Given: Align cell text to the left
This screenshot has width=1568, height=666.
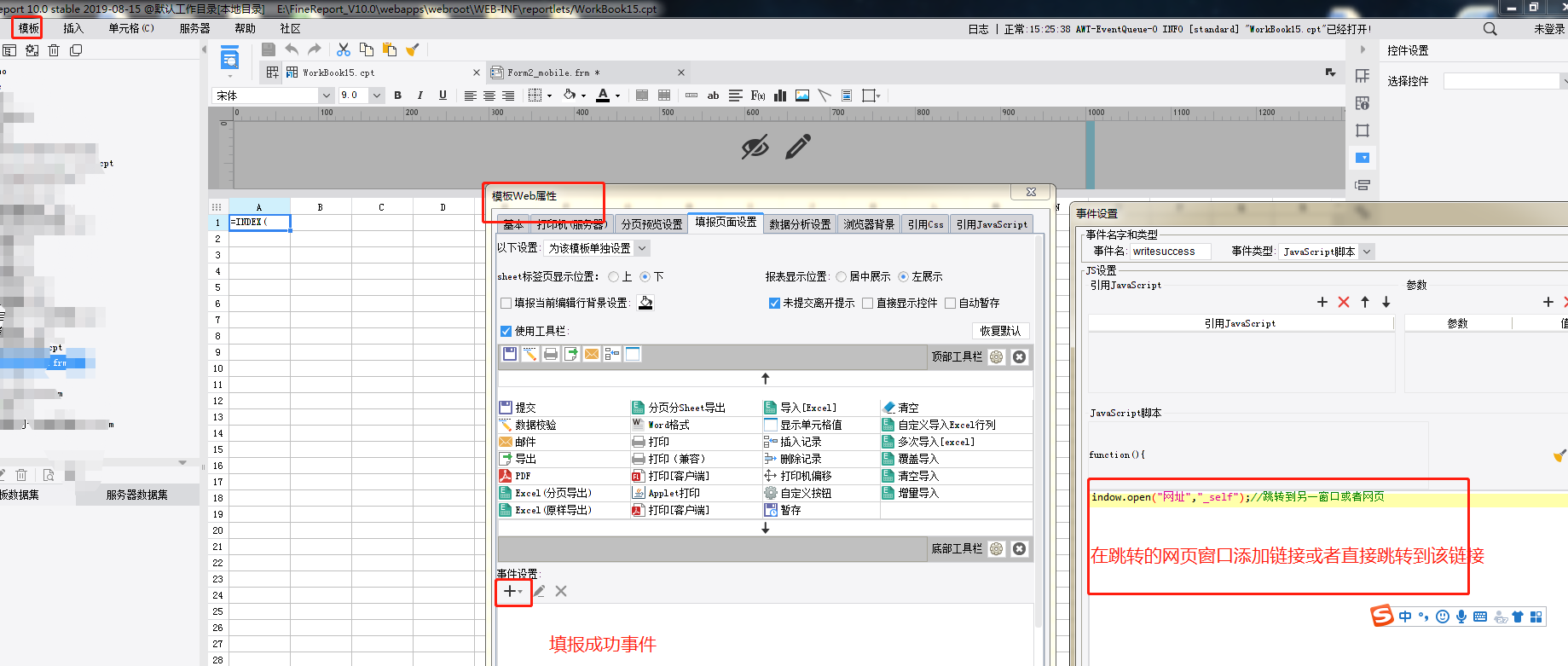Looking at the screenshot, I should tap(470, 96).
